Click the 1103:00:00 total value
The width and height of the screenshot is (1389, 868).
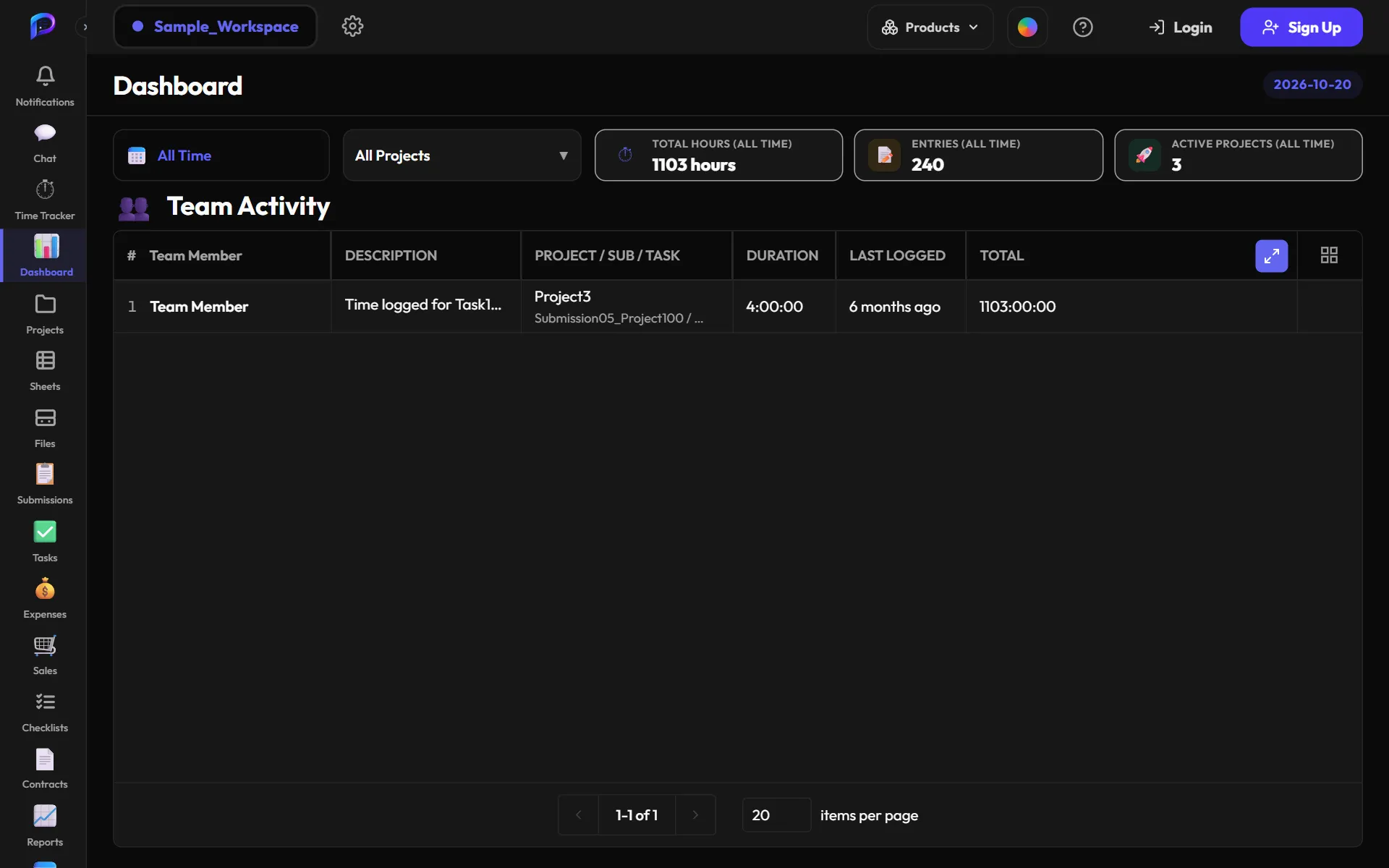(x=1017, y=307)
